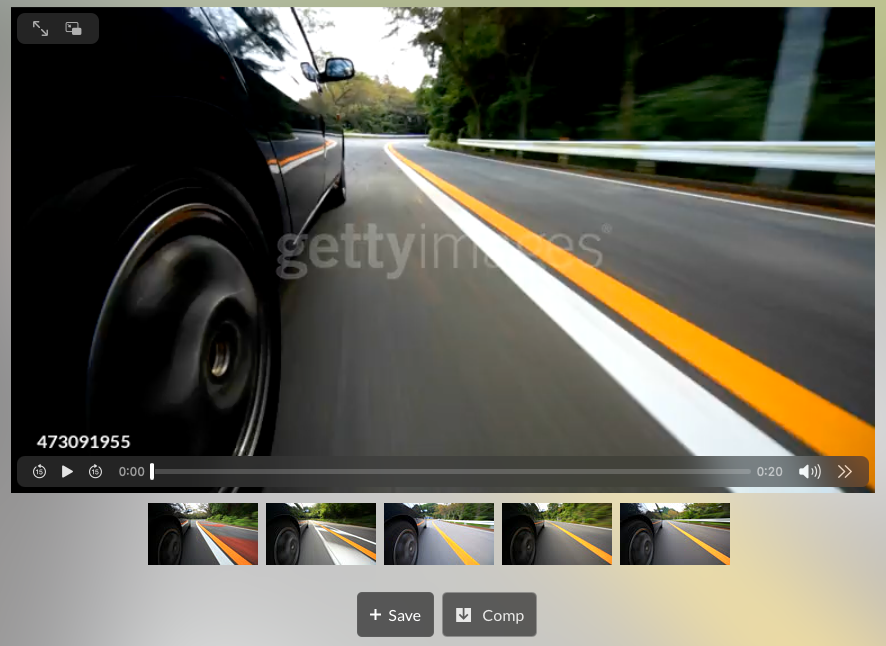Select the second preview thumbnail

[x=321, y=534]
